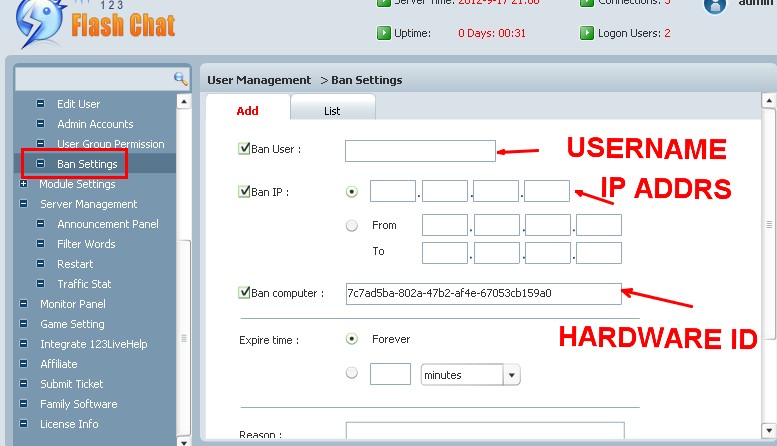The width and height of the screenshot is (777, 446).
Task: Click the last octet of Ban IP
Action: (x=547, y=191)
